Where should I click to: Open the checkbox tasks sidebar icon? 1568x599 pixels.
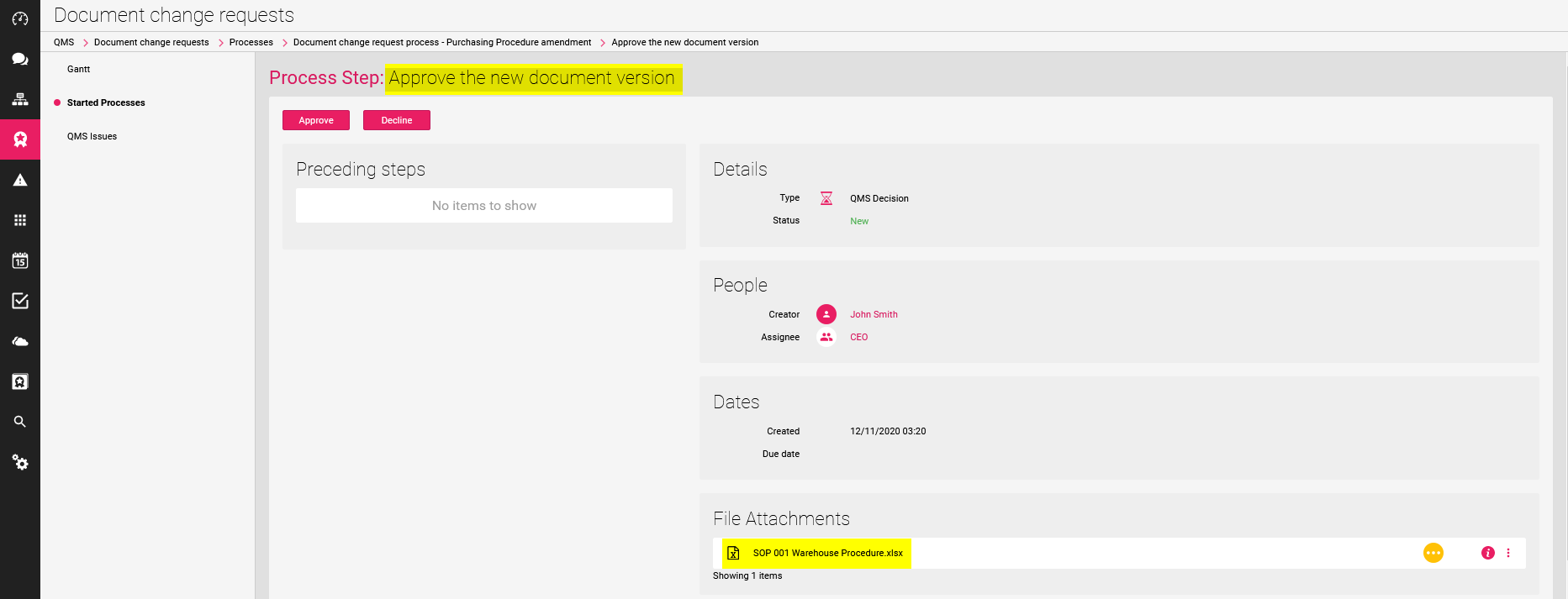click(20, 301)
